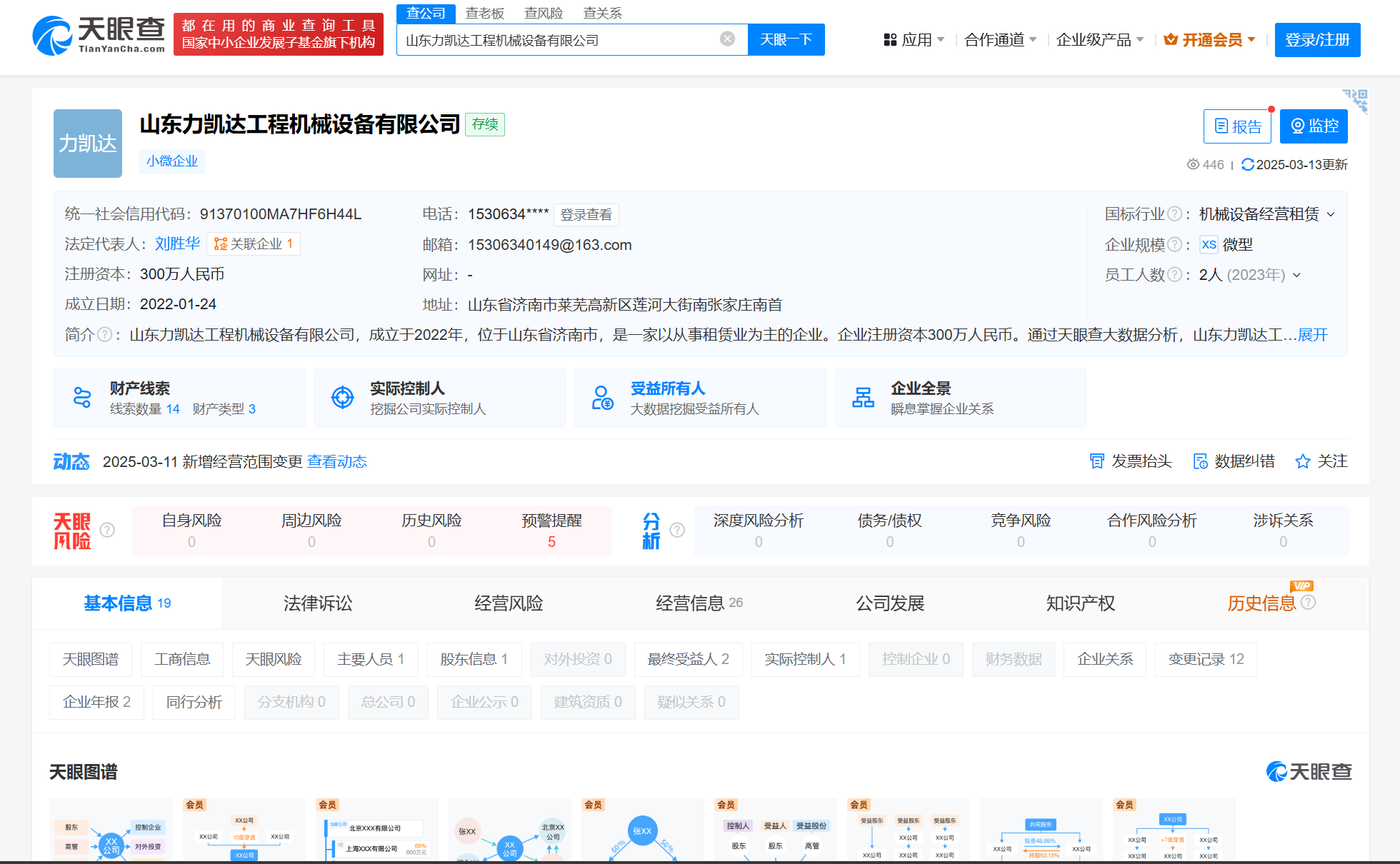
Task: Click the 天眼一下 search button
Action: (x=786, y=39)
